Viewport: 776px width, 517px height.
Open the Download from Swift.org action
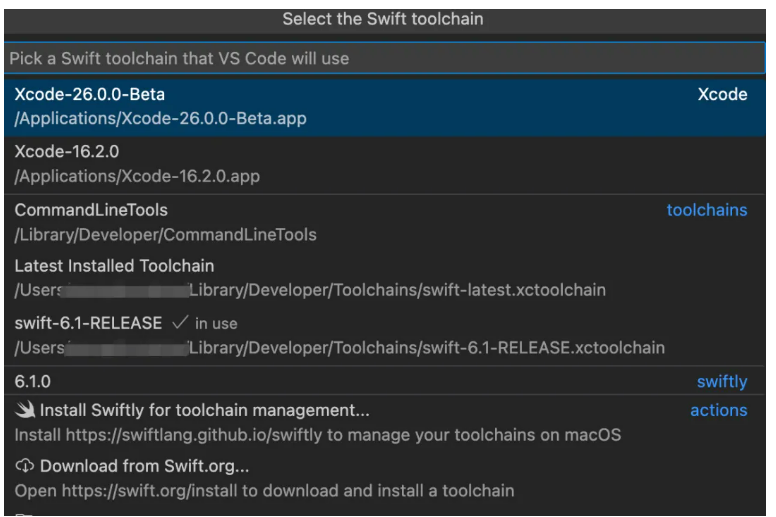pos(385,478)
